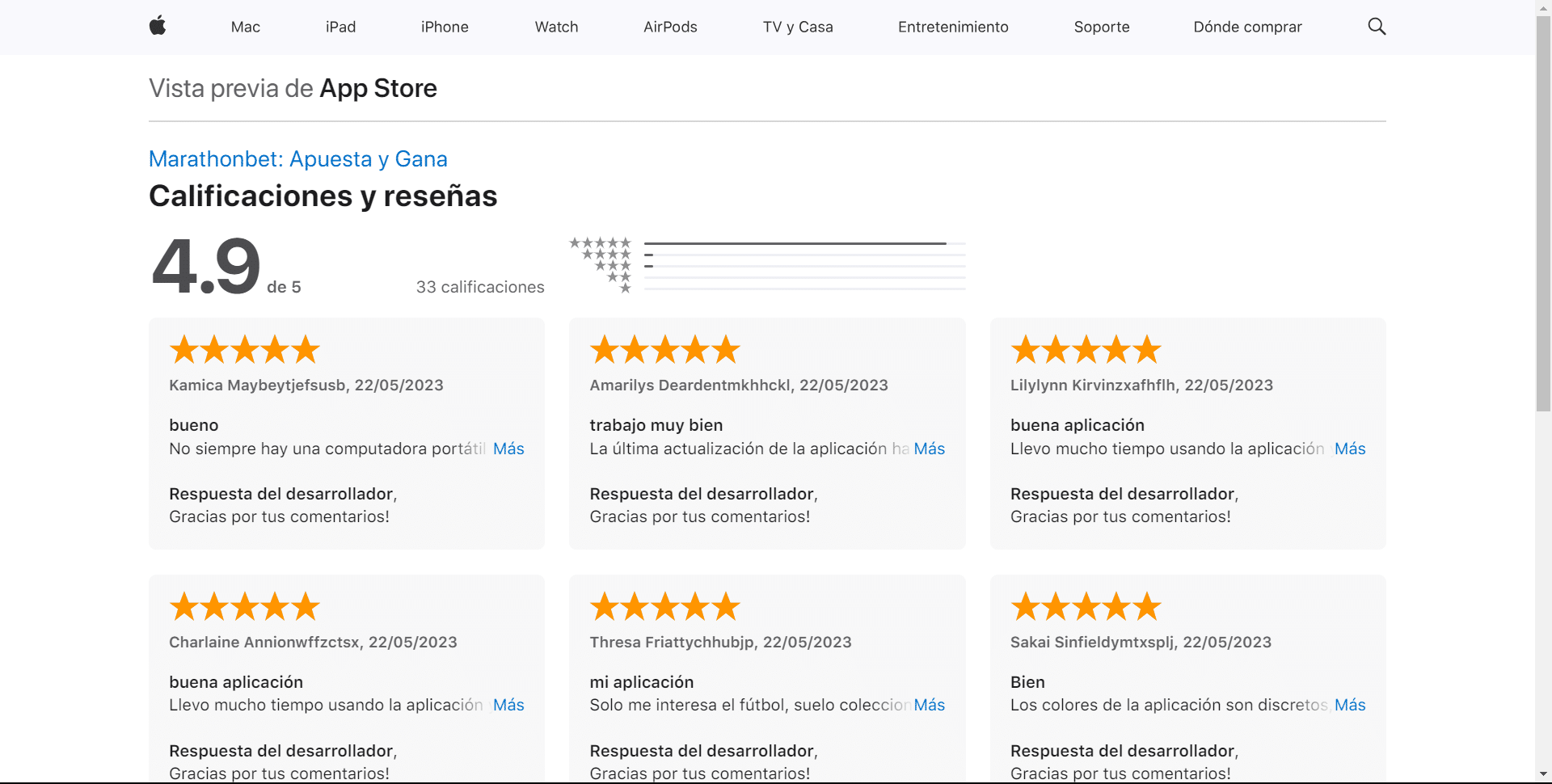Show more of Charlaine Annionwffzctsx's review
The height and width of the screenshot is (784, 1552).
click(508, 705)
